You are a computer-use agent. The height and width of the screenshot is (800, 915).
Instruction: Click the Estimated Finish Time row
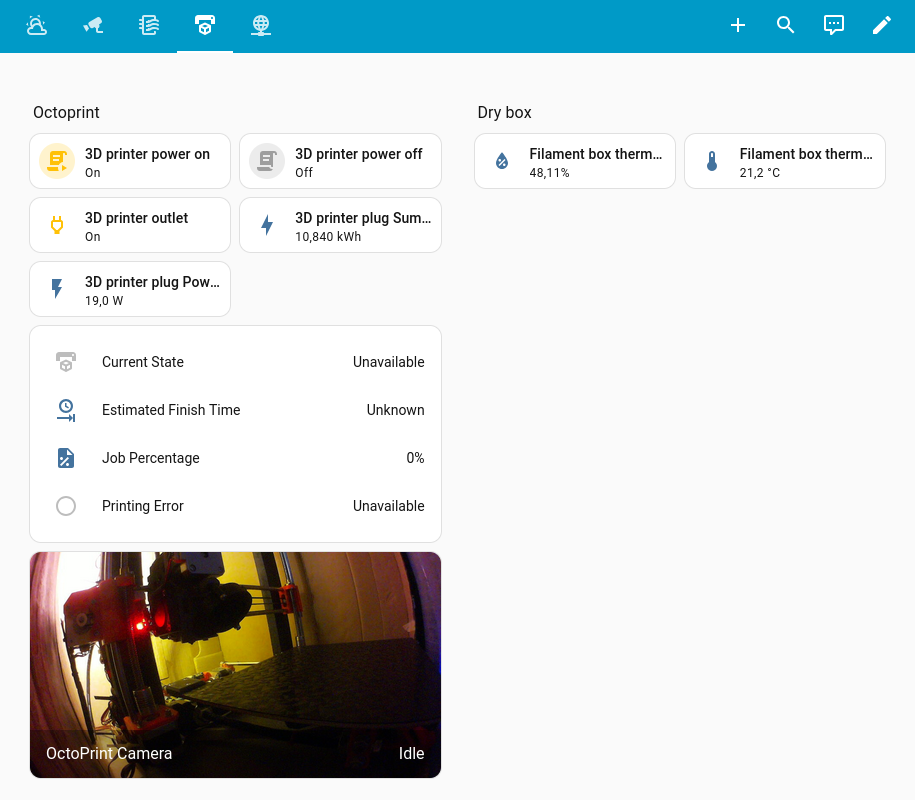[x=235, y=410]
